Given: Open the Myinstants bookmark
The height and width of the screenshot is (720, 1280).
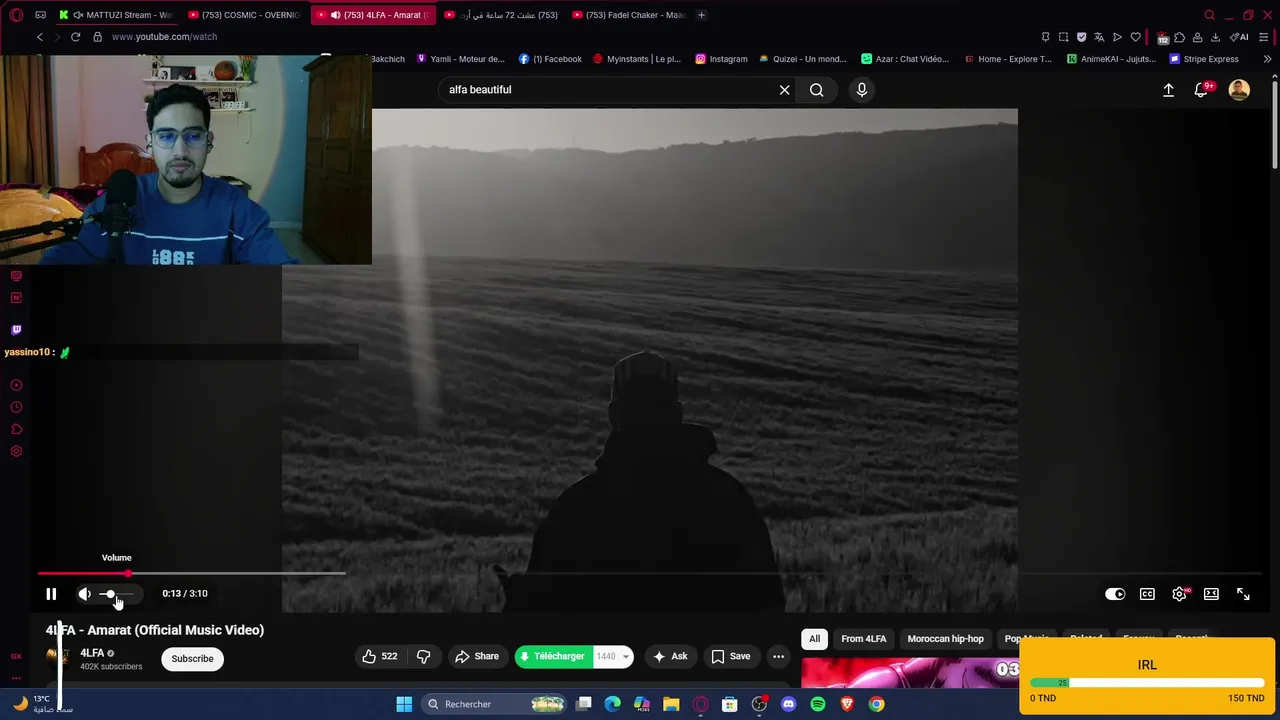Looking at the screenshot, I should point(636,59).
